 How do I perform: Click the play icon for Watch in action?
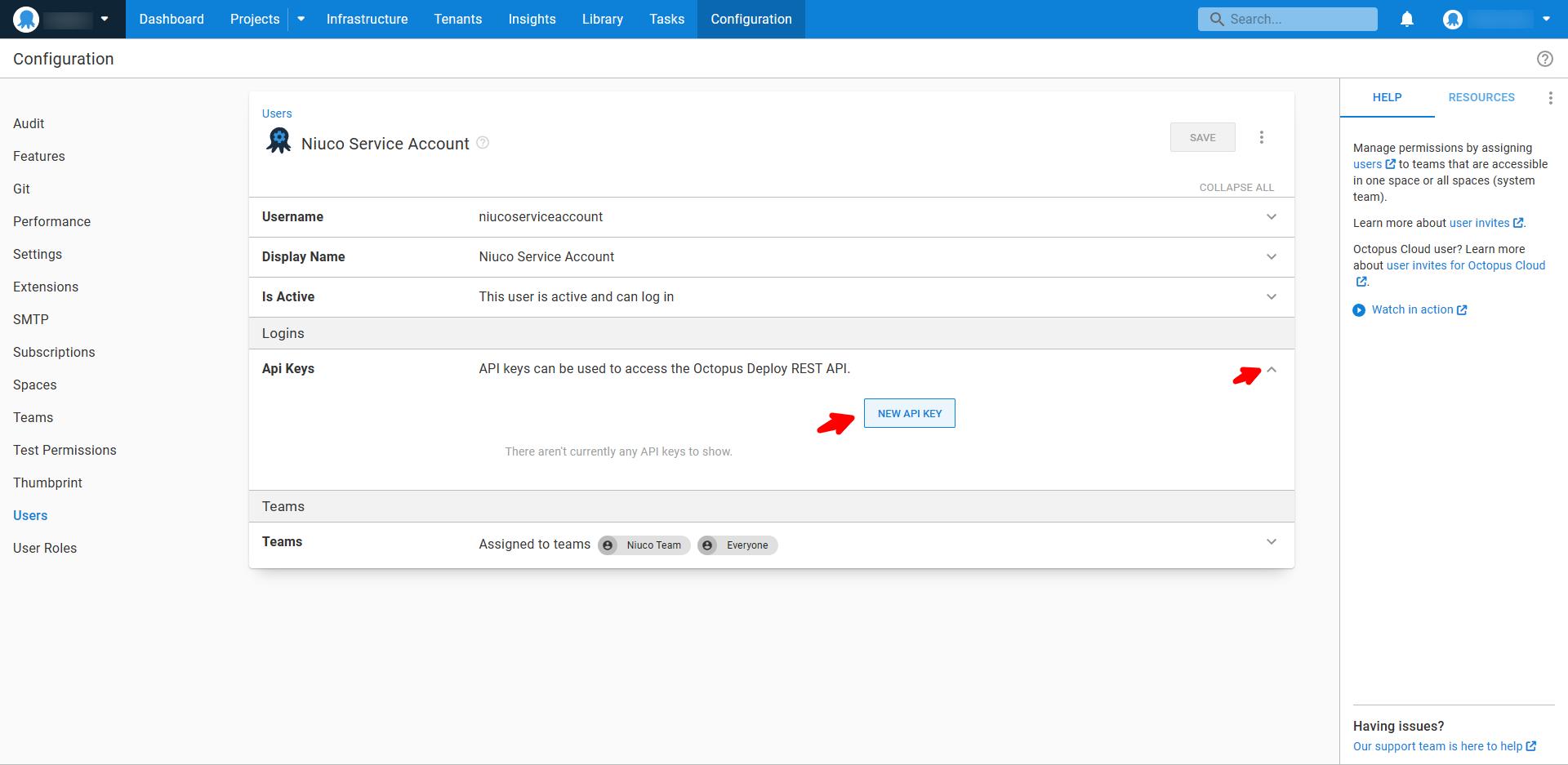pyautogui.click(x=1359, y=310)
